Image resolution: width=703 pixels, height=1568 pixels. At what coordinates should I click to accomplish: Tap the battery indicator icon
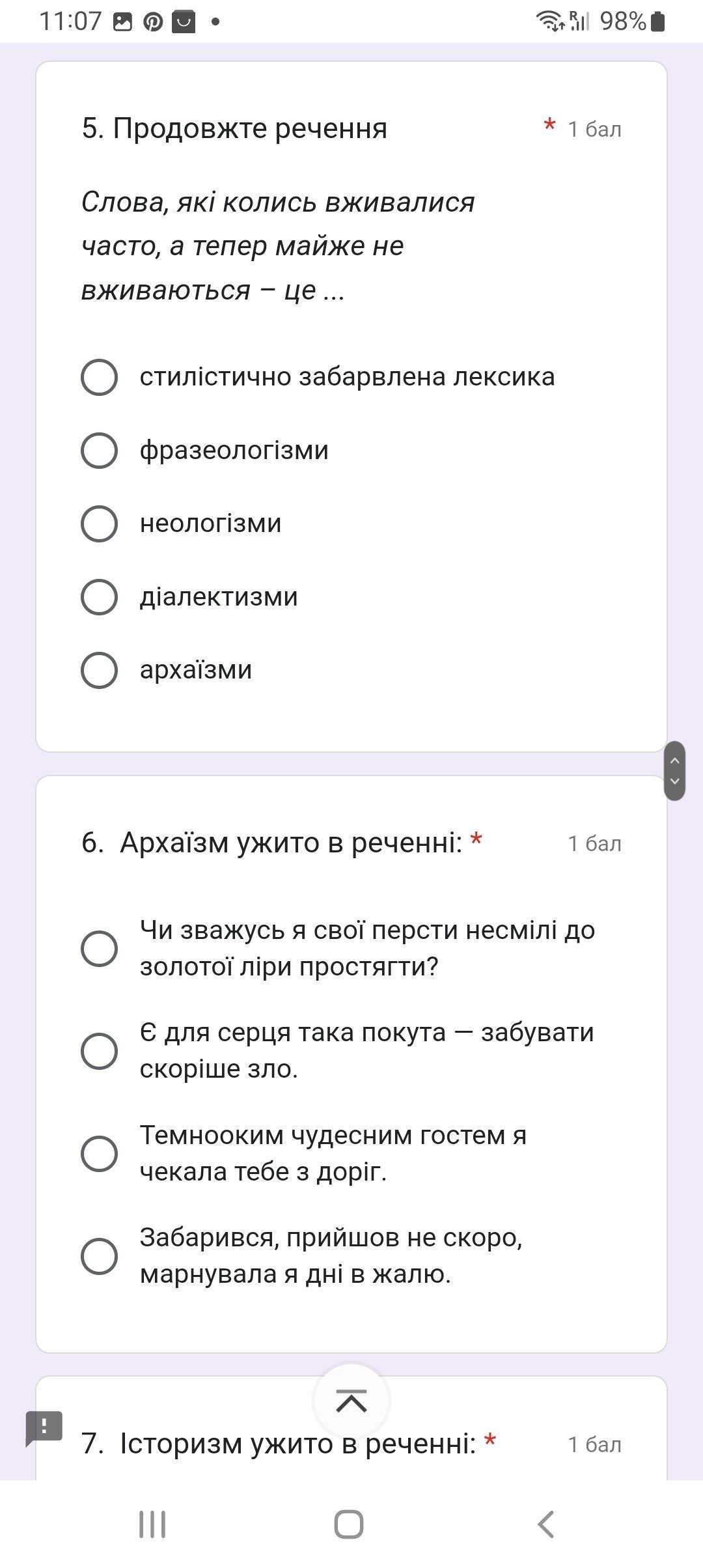click(x=657, y=22)
